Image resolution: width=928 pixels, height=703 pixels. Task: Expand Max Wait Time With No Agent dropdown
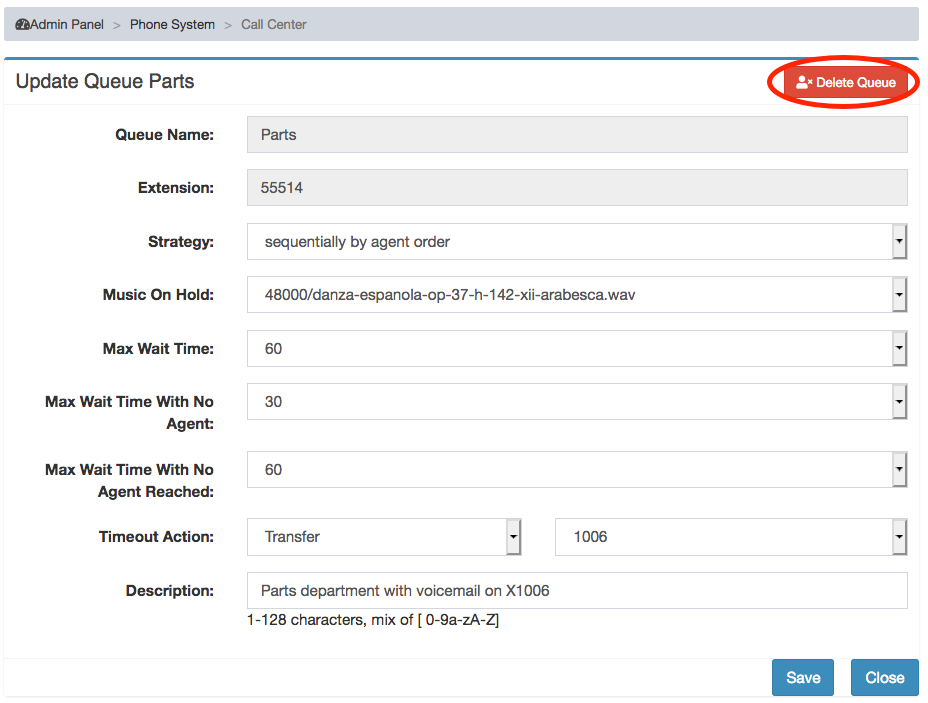(x=899, y=402)
